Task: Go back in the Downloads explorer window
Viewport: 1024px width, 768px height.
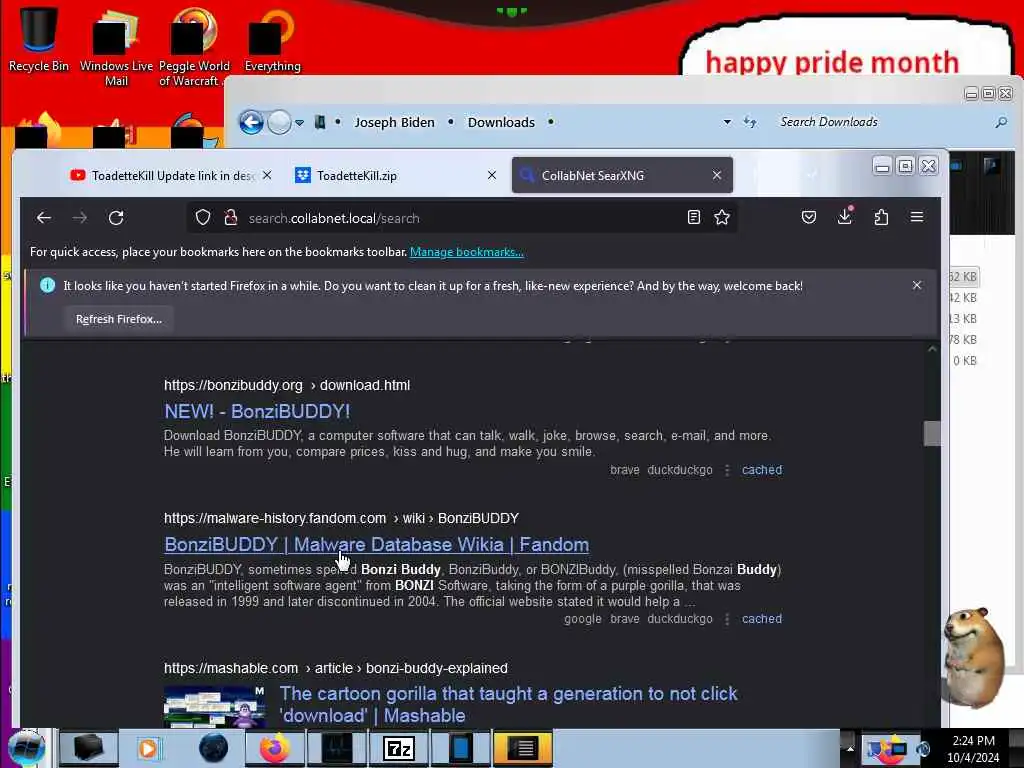Action: click(x=251, y=122)
